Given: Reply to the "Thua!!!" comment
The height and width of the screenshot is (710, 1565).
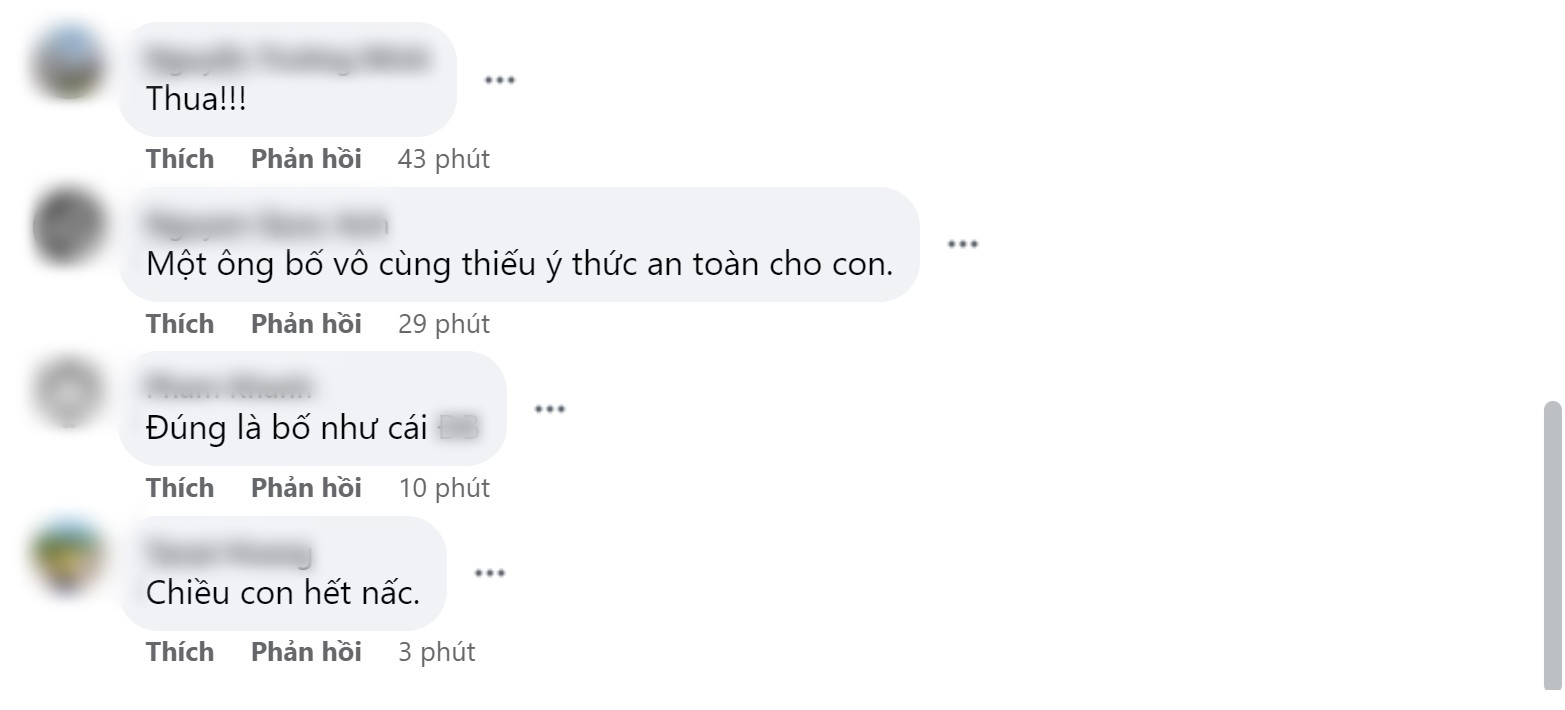Looking at the screenshot, I should tap(306, 159).
